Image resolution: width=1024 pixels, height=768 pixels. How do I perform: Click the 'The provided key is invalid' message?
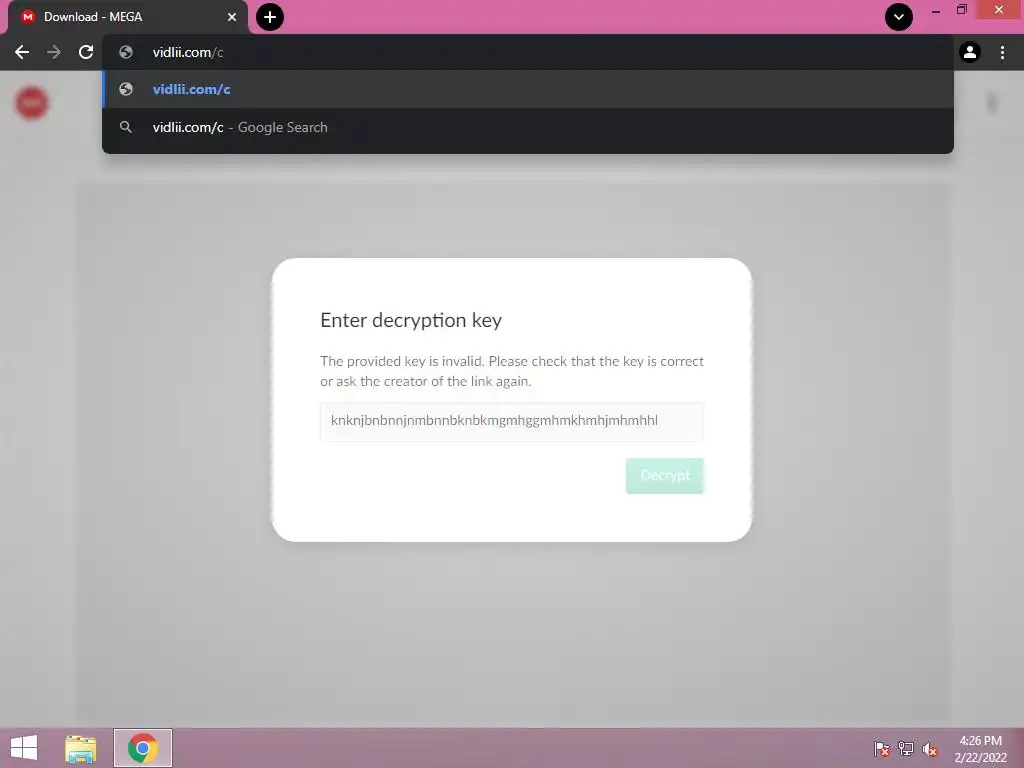click(x=512, y=371)
